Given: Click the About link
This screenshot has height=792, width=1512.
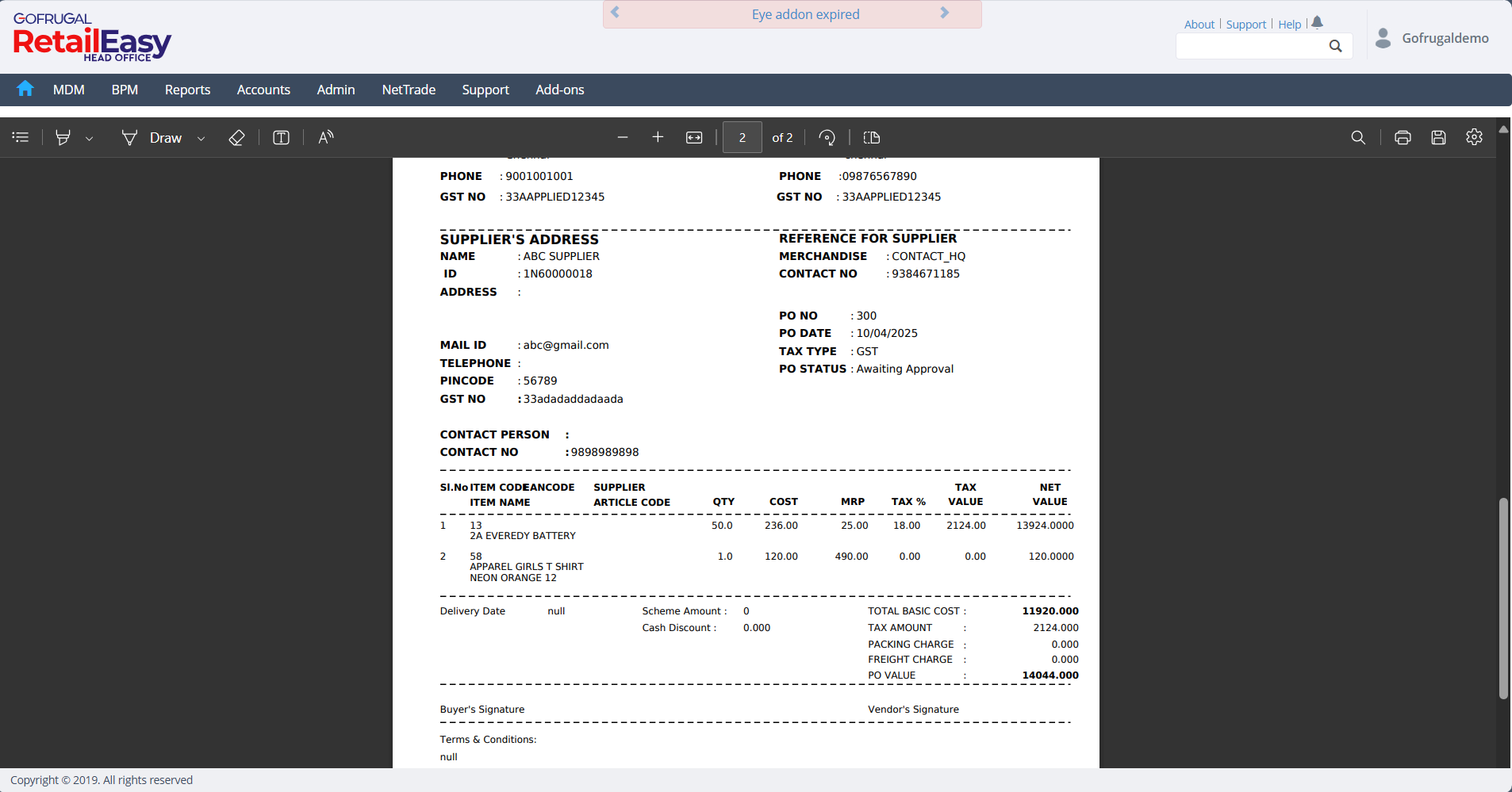Looking at the screenshot, I should point(1199,25).
